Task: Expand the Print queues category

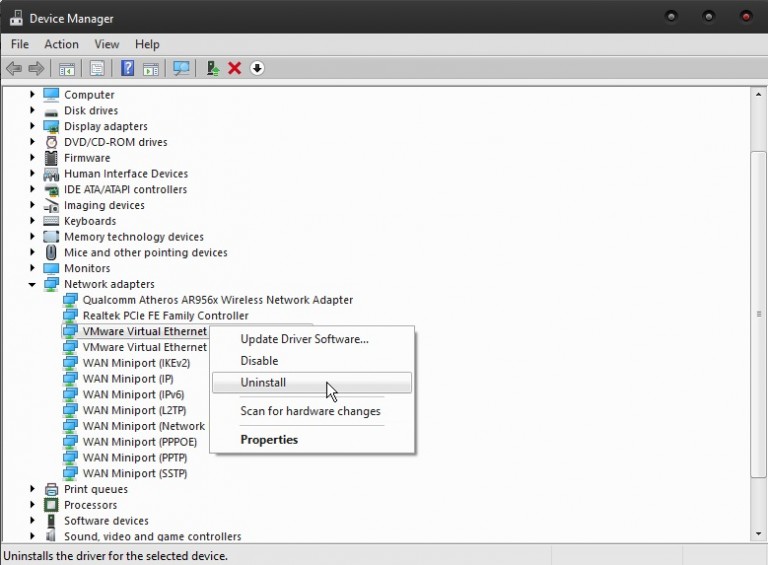Action: pos(32,489)
